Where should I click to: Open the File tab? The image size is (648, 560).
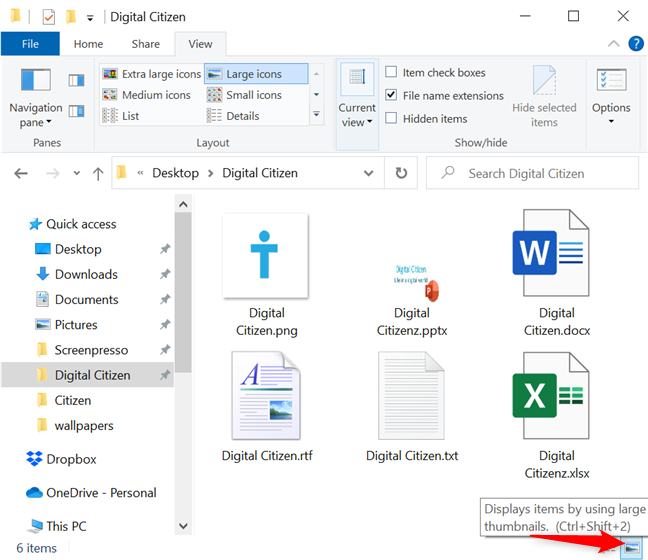[30, 44]
